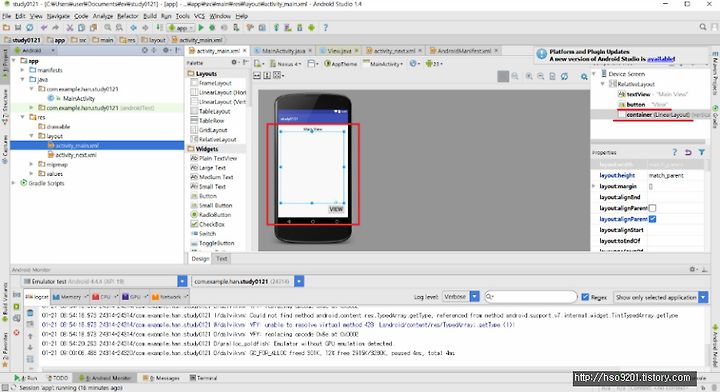The width and height of the screenshot is (720, 392).
Task: Open the Emulator test device dropdown
Action: pyautogui.click(x=182, y=281)
